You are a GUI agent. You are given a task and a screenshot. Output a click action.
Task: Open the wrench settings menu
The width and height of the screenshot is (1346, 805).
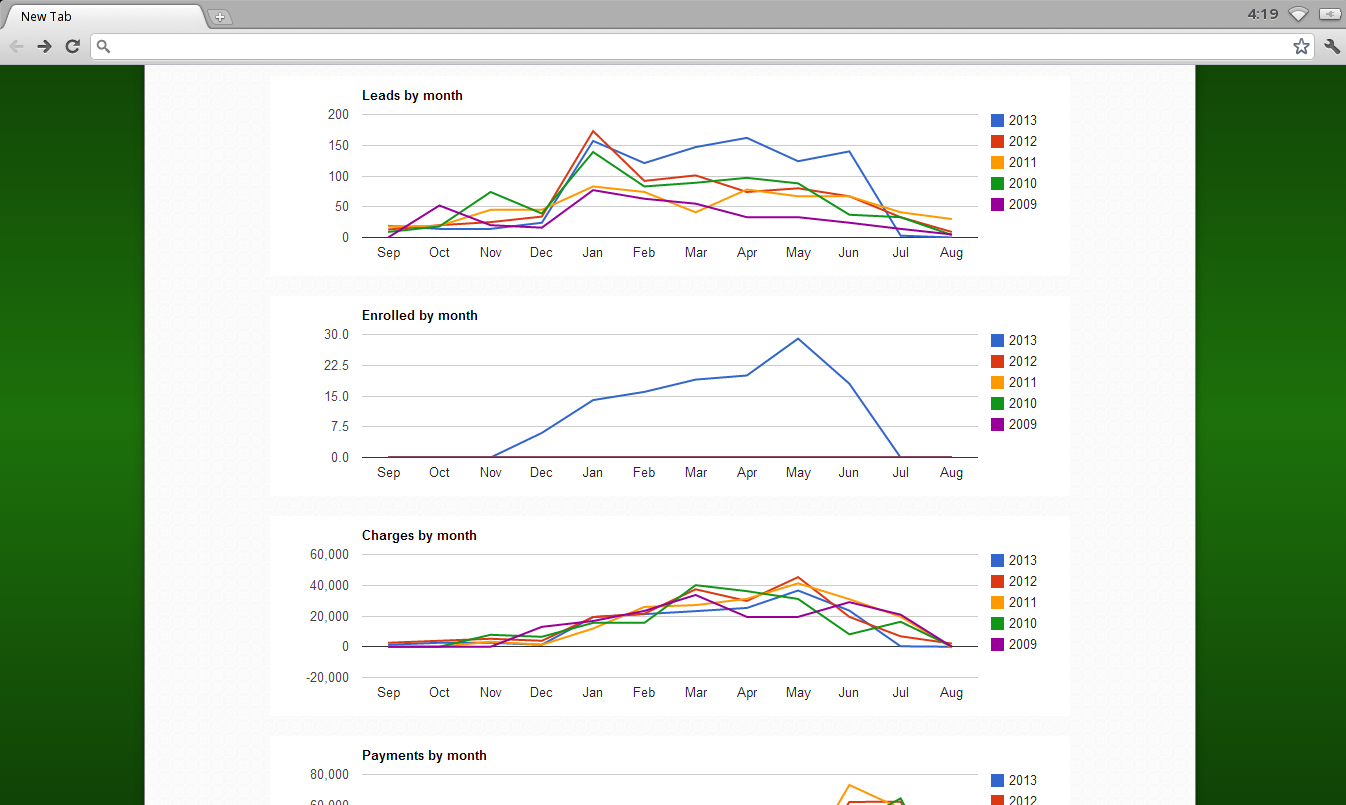click(1332, 46)
